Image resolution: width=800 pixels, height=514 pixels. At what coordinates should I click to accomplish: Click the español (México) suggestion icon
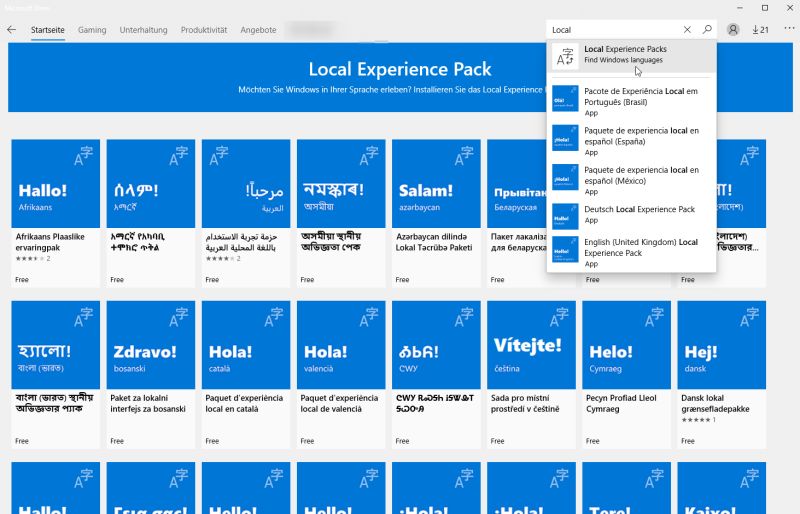(x=565, y=177)
